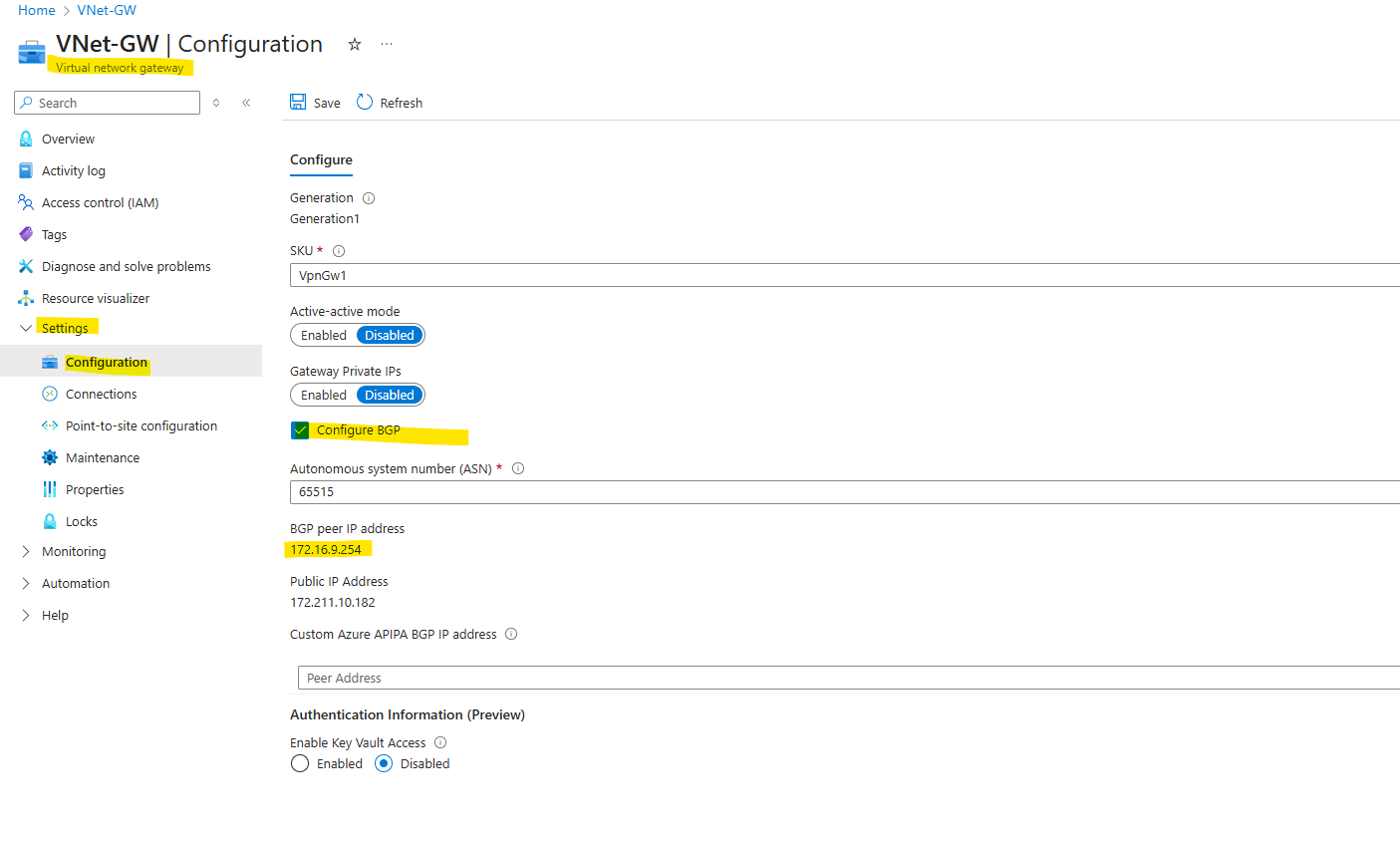Click the Overview icon in sidebar
Screen dimensions: 1400x841
tap(26, 139)
